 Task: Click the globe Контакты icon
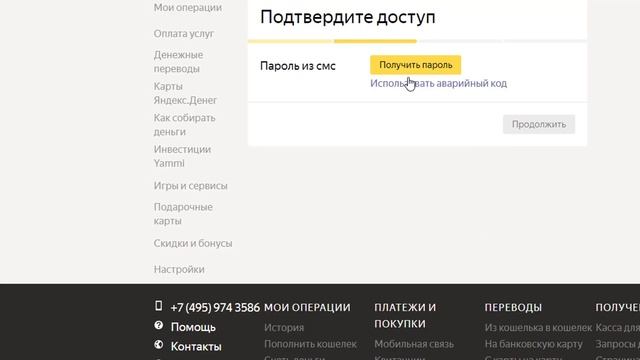(x=159, y=345)
